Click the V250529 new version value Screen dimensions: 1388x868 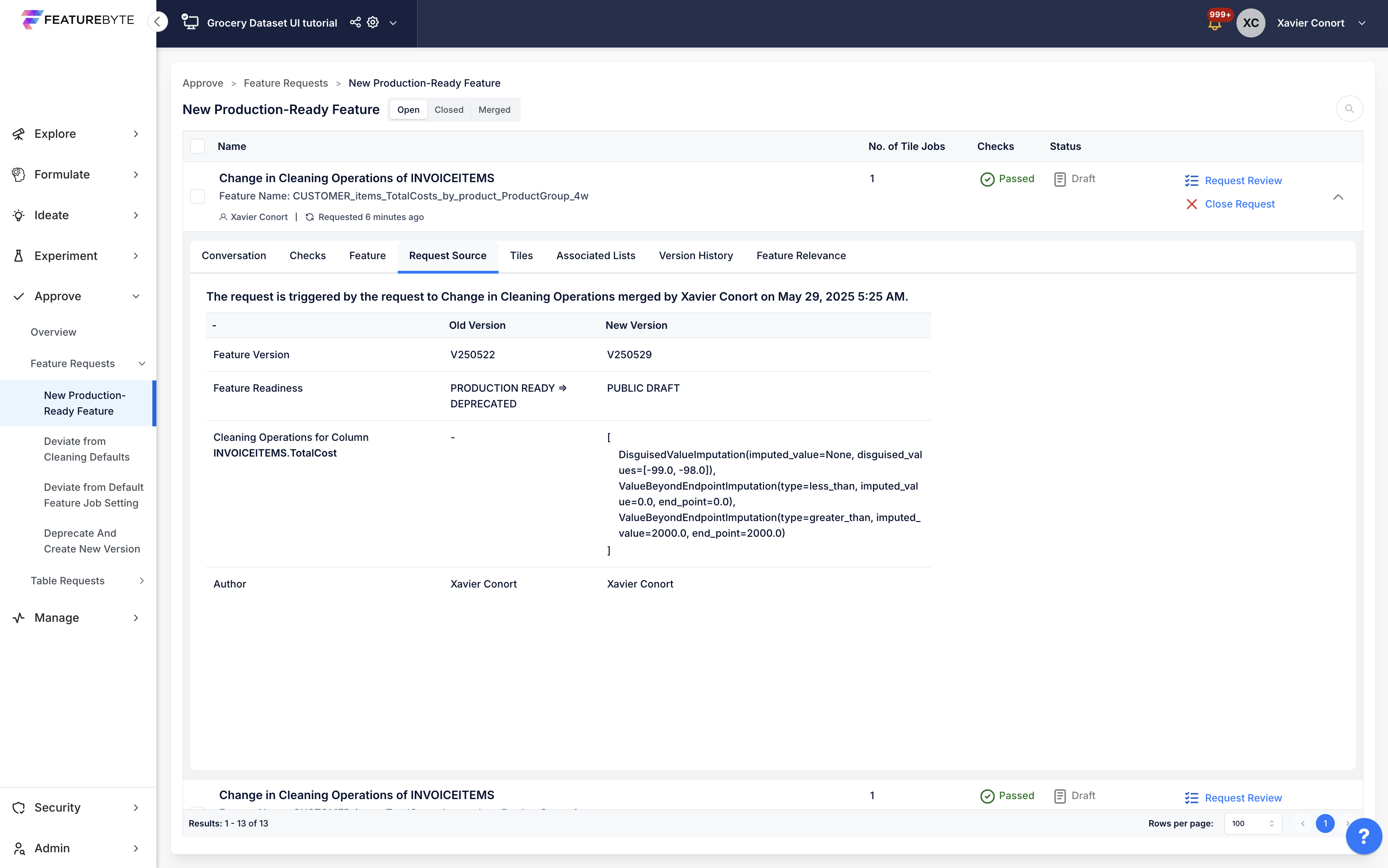[x=629, y=355]
